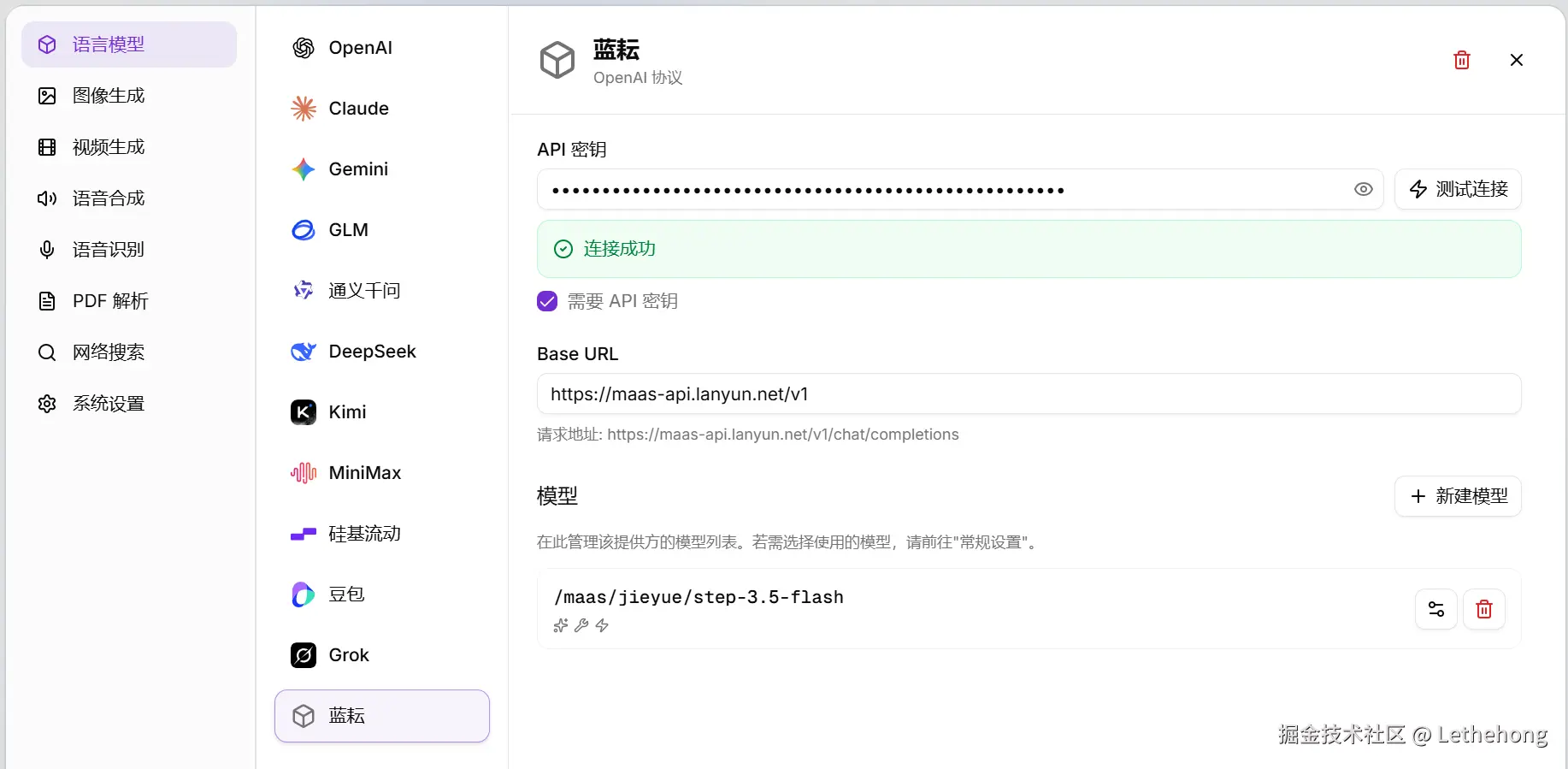The width and height of the screenshot is (1568, 769).
Task: Select the 硅基流动 provider logo
Action: click(304, 534)
